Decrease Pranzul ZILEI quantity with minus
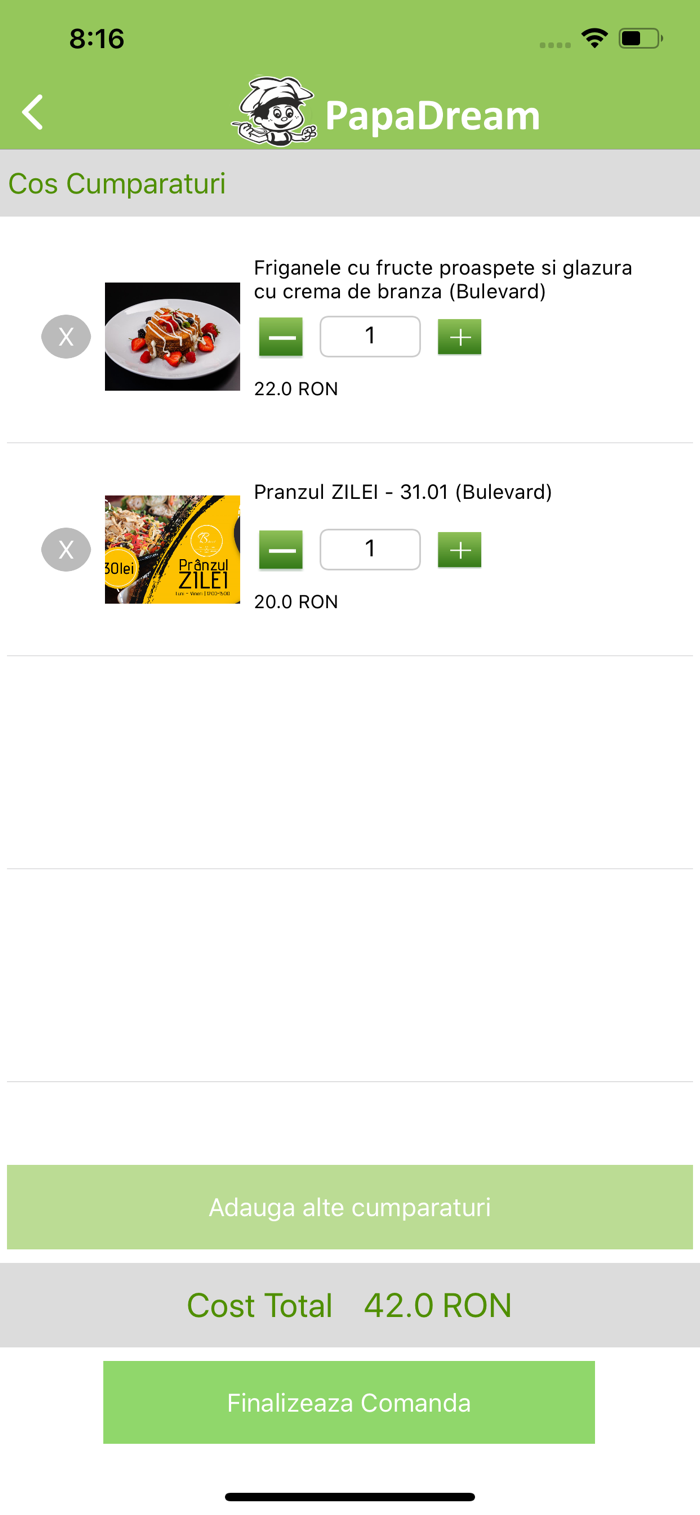The image size is (700, 1515). click(281, 550)
